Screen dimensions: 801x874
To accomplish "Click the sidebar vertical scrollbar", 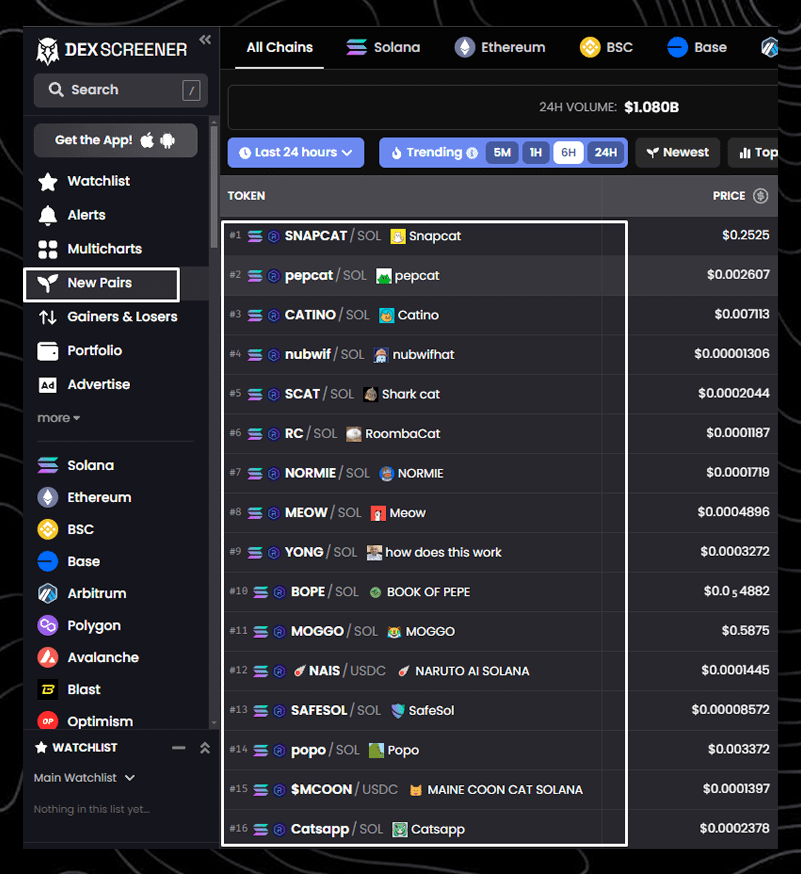I will click(214, 187).
